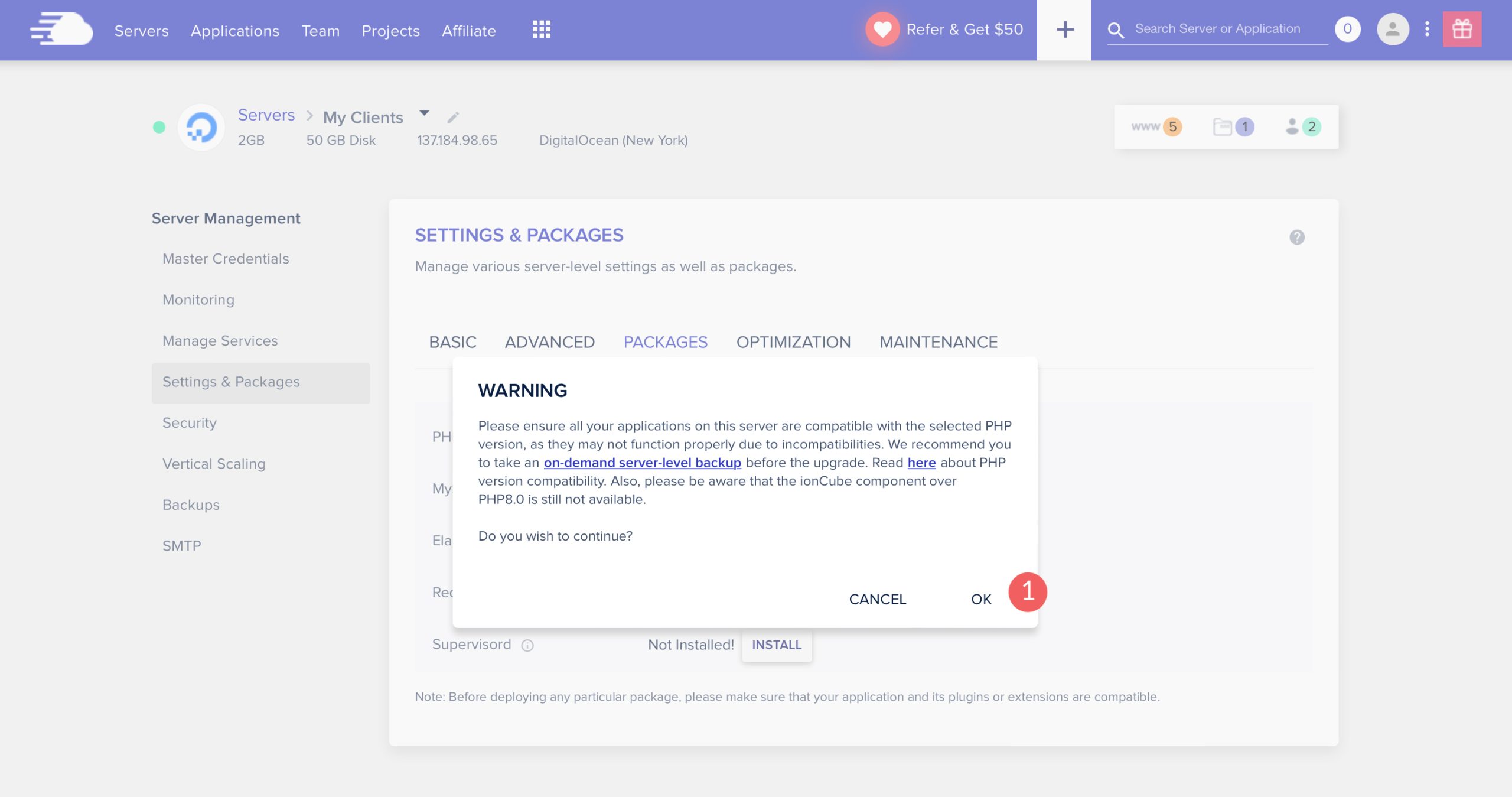Viewport: 1512px width, 797px height.
Task: Click the user profile avatar icon
Action: (1393, 29)
